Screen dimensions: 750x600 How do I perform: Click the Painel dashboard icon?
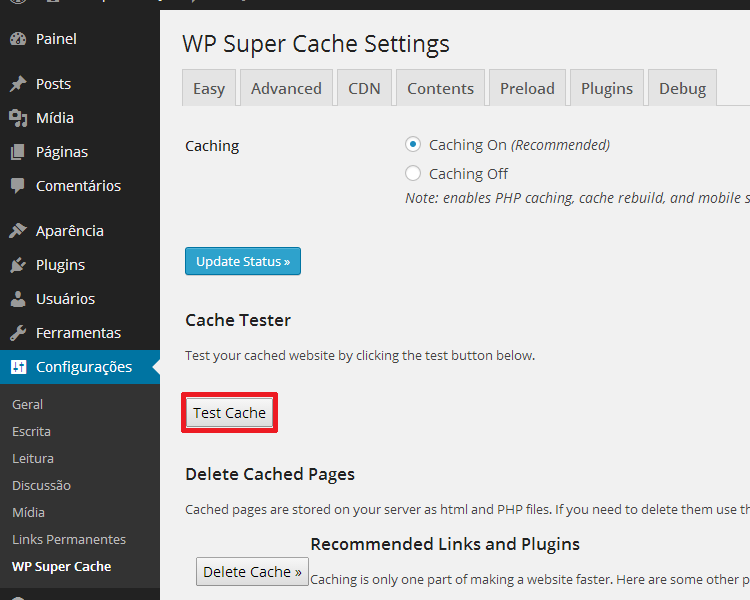pyautogui.click(x=18, y=39)
